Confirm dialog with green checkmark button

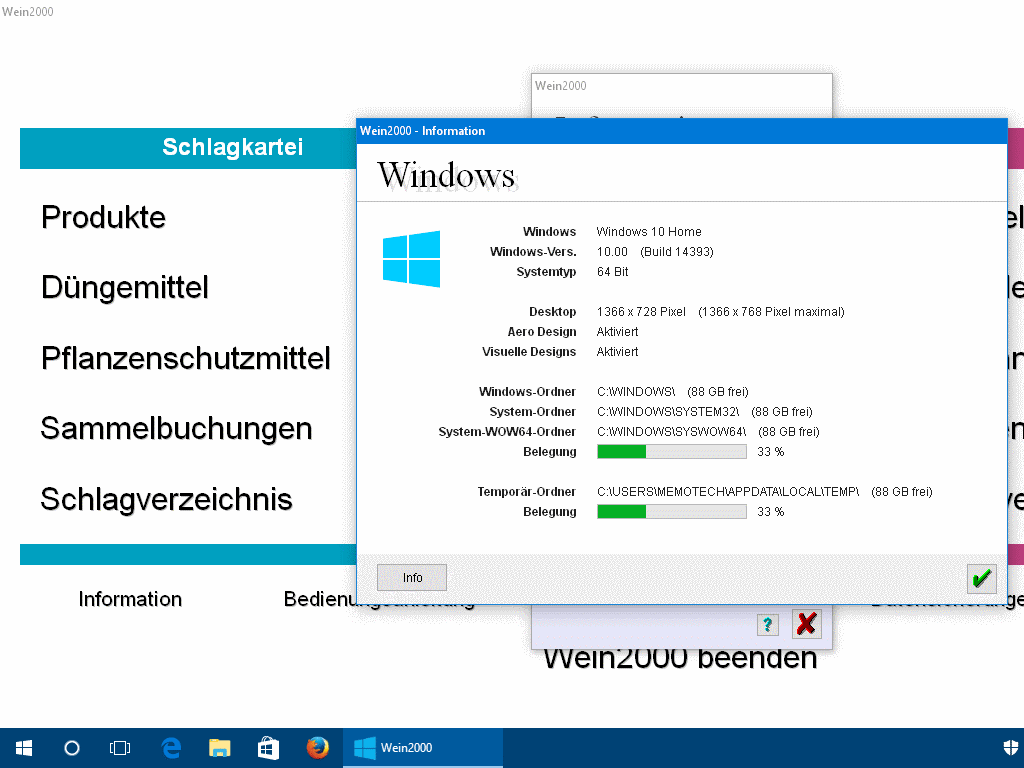981,578
